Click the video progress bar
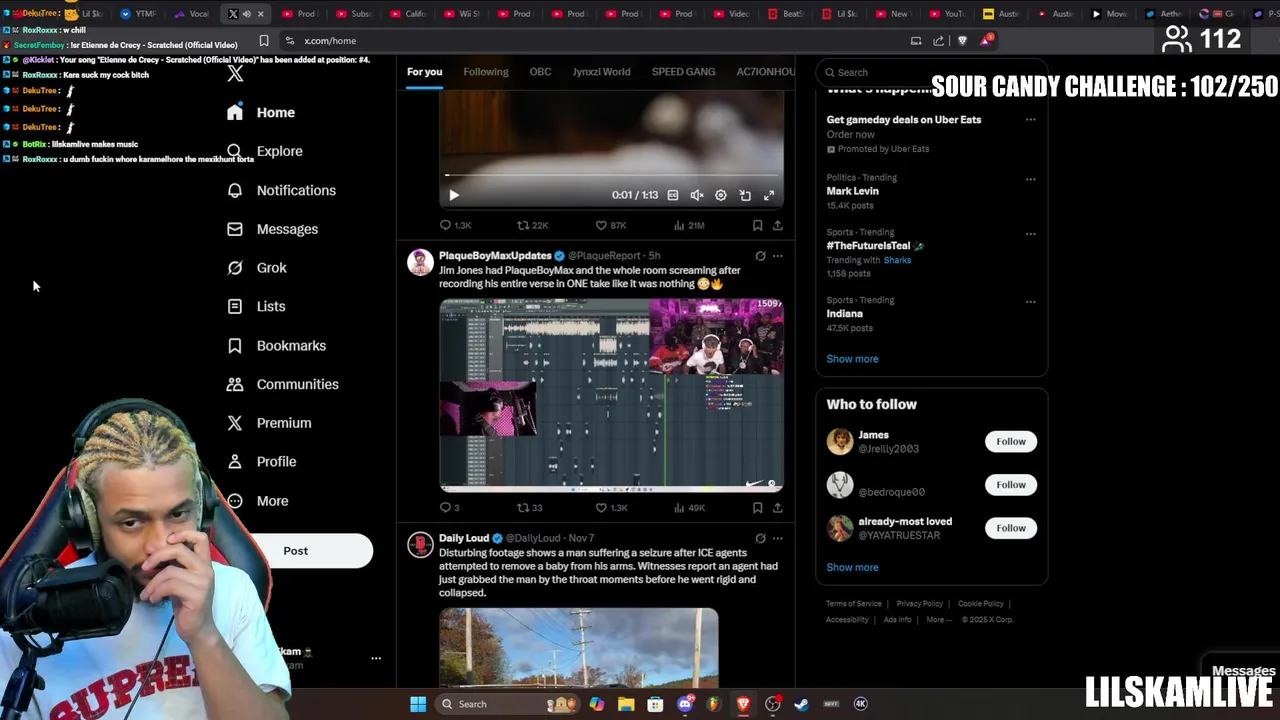Screen dimensions: 1280x720 click(611, 176)
